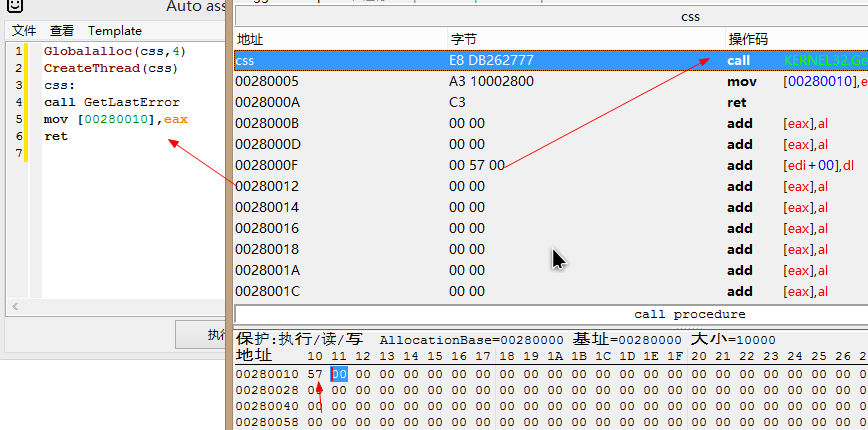Open the 文件 menu
The width and height of the screenshot is (868, 430).
(24, 31)
